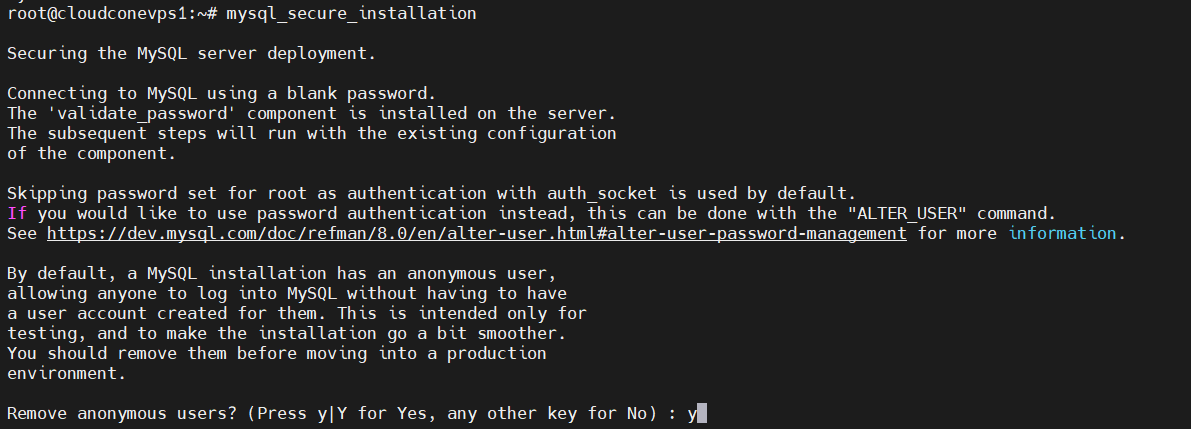
Task: Click the typed 'y' answer character
Action: pos(692,413)
